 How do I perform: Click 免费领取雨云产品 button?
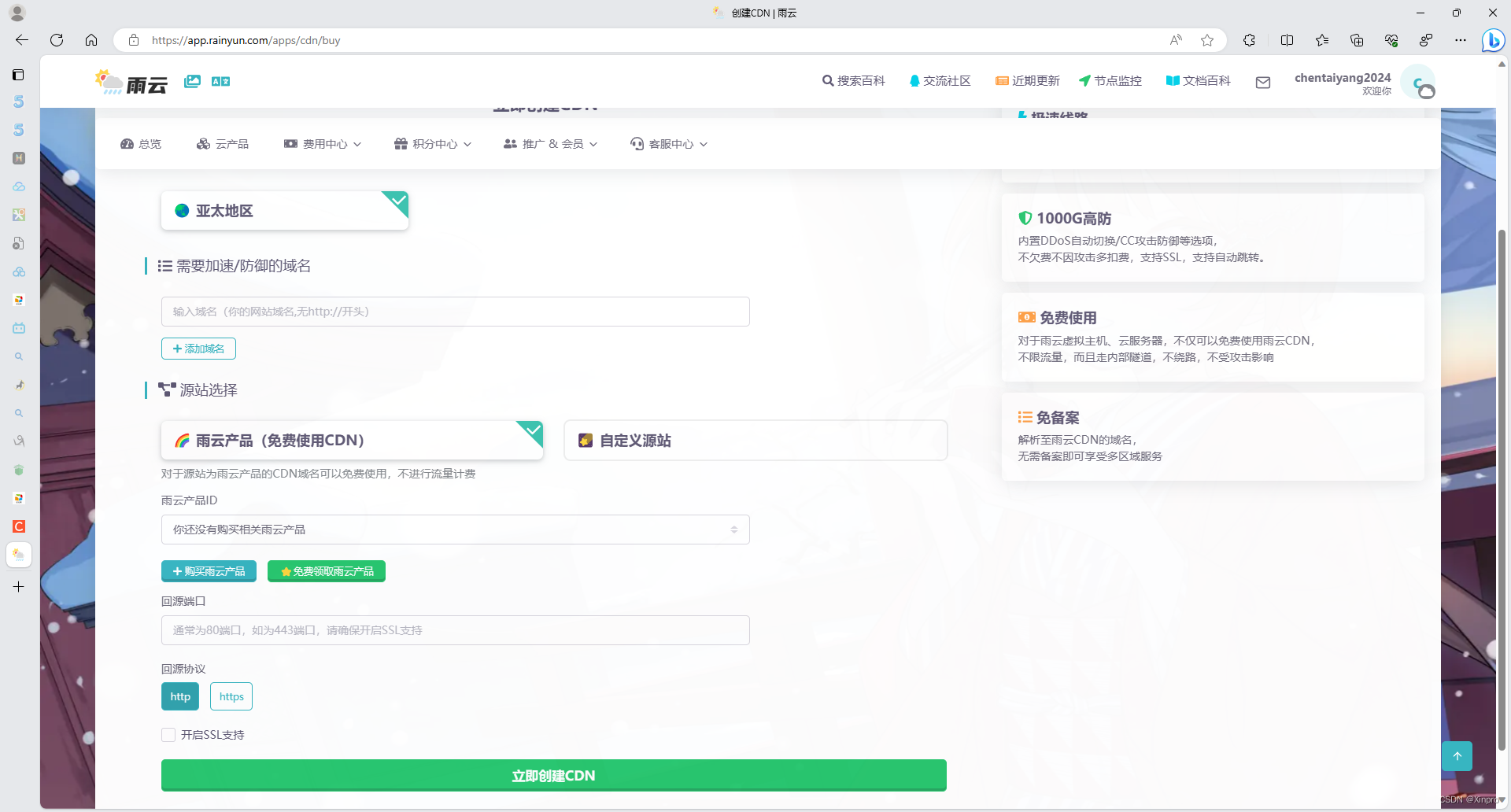[x=327, y=571]
